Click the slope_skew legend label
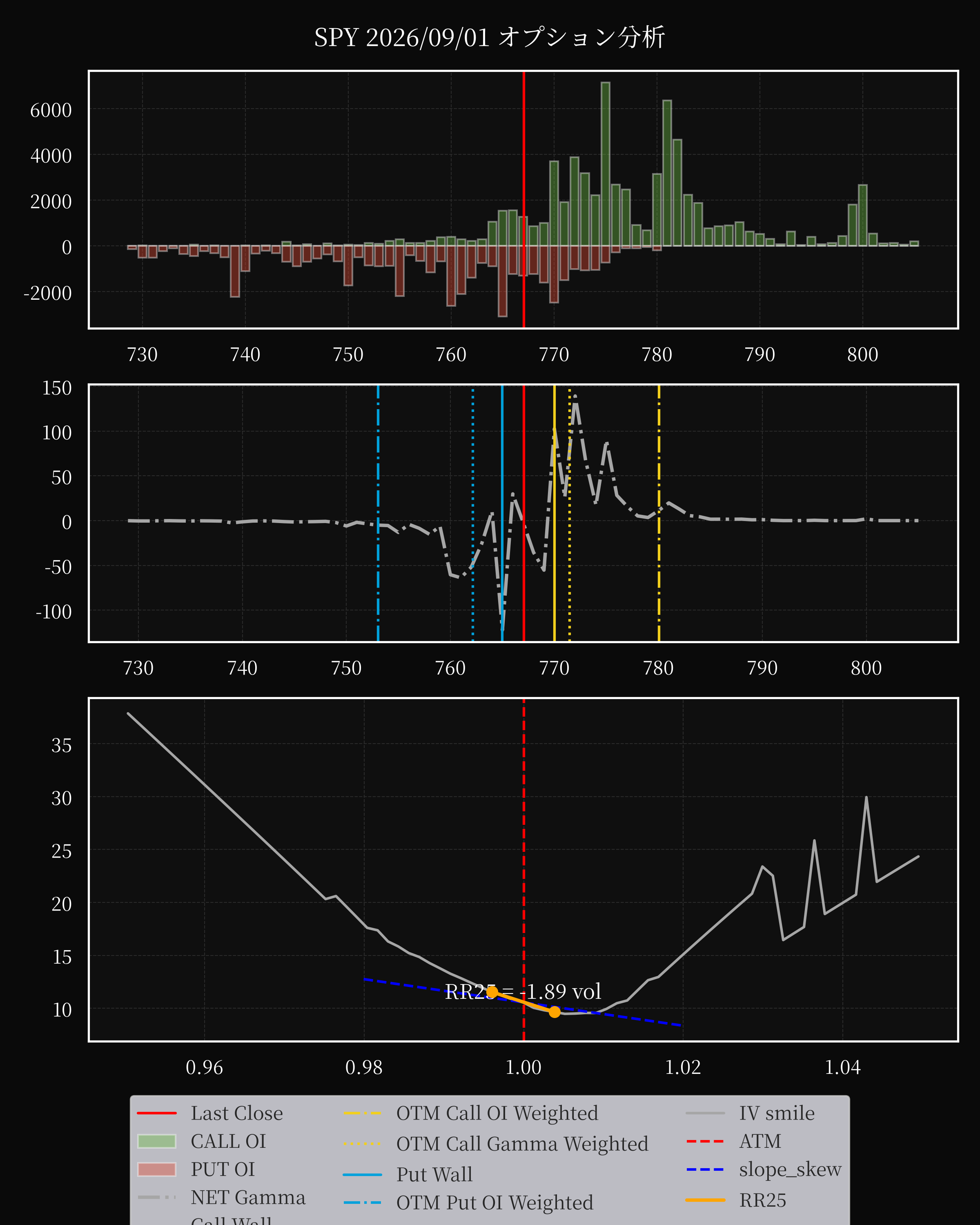980x1225 pixels. pos(790,1170)
